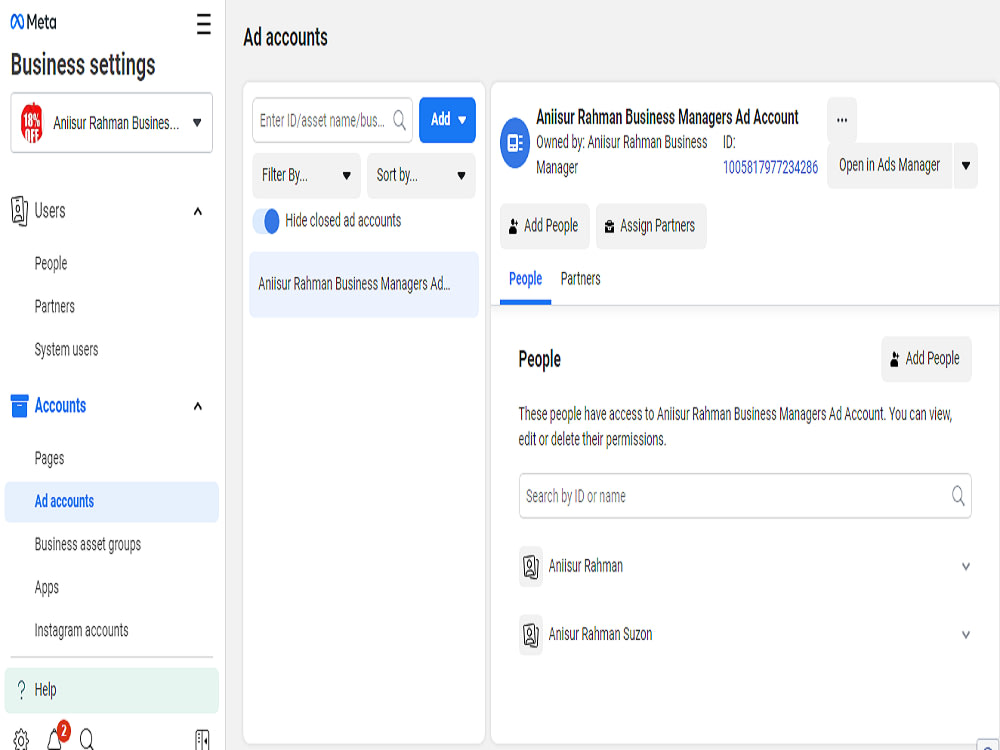Viewport: 1000px width, 750px height.
Task: Click Aniisur Rahman name in people list
Action: coord(585,566)
